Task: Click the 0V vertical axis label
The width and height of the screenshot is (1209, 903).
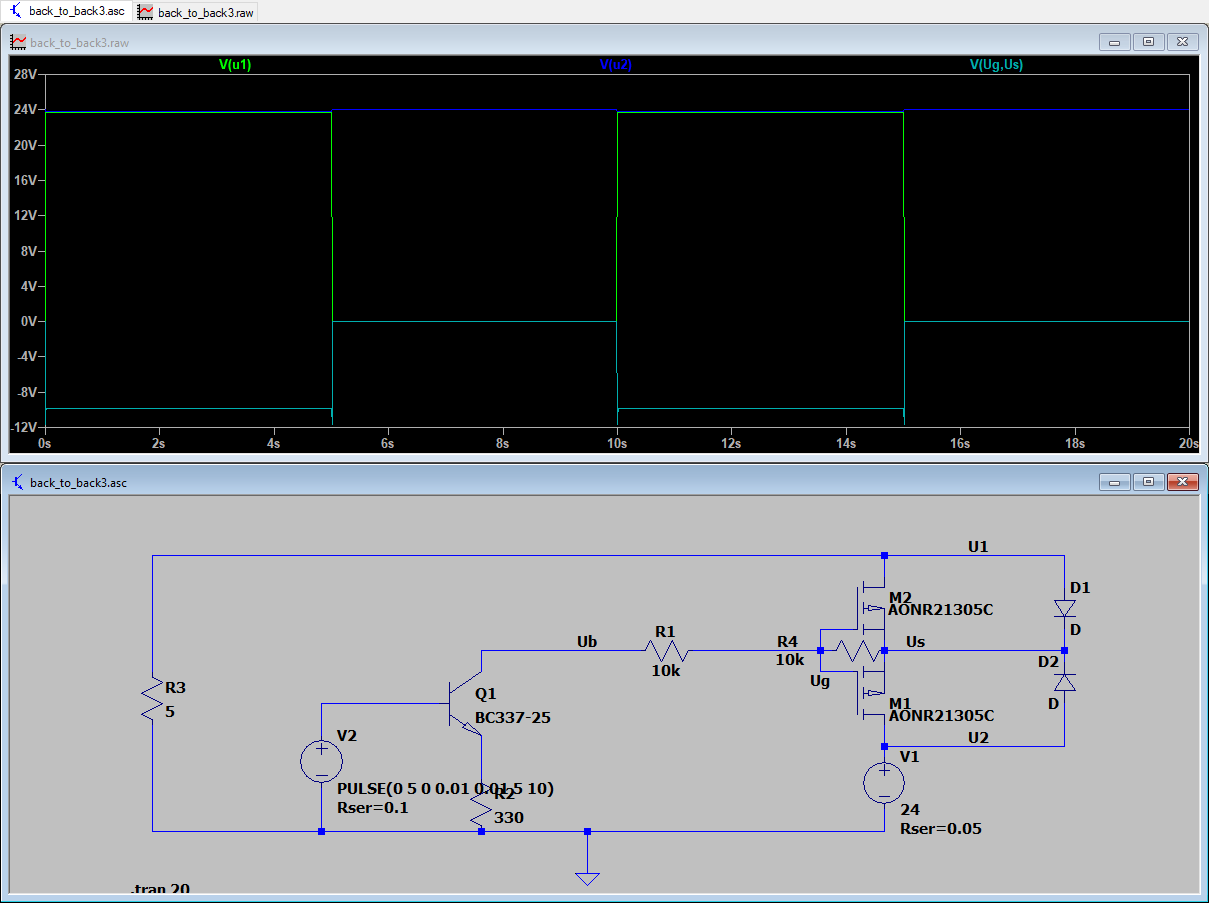Action: pyautogui.click(x=28, y=321)
